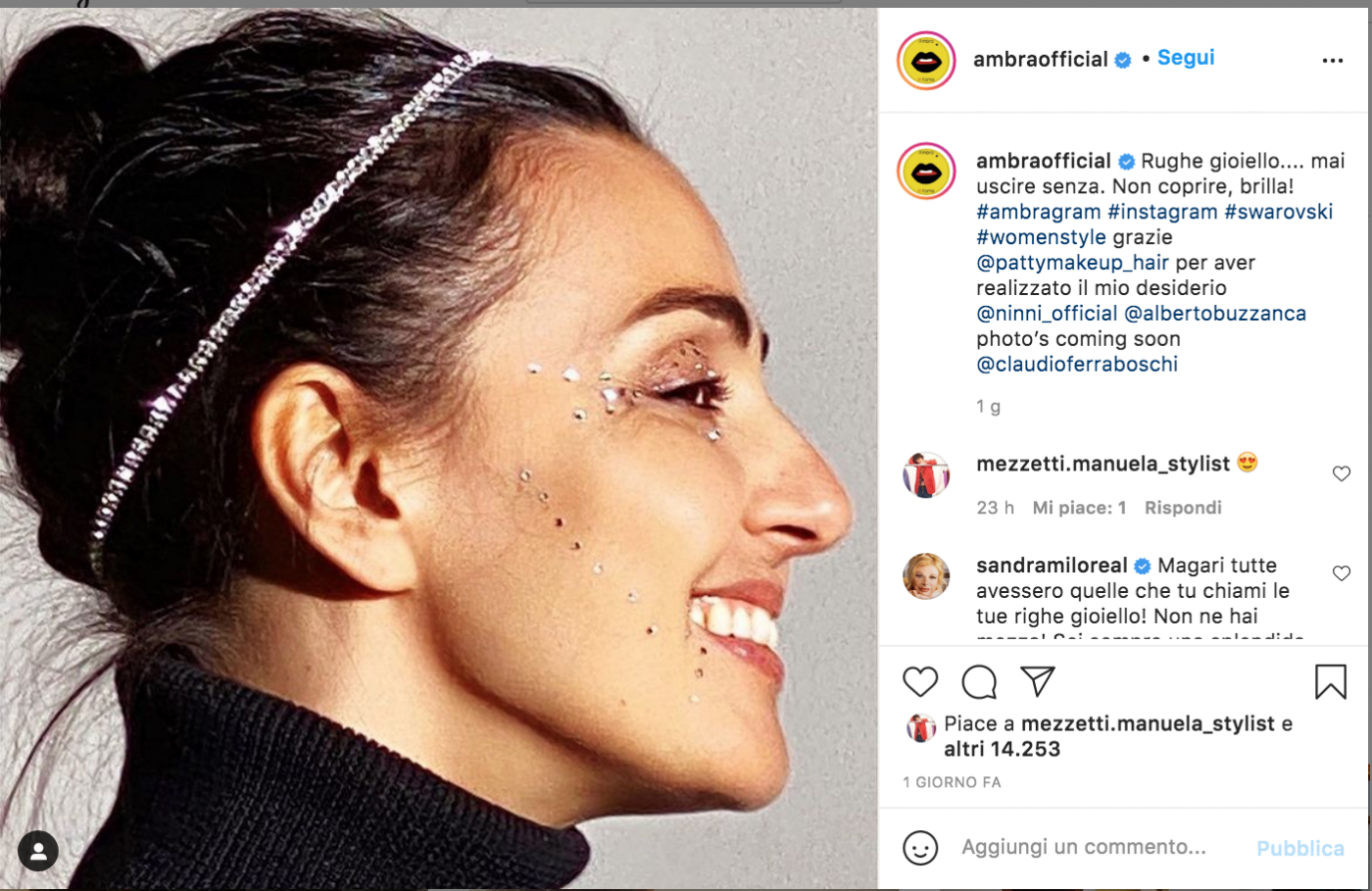This screenshot has height=891, width=1372.
Task: View likes list via altri 14.253
Action: [x=1002, y=749]
